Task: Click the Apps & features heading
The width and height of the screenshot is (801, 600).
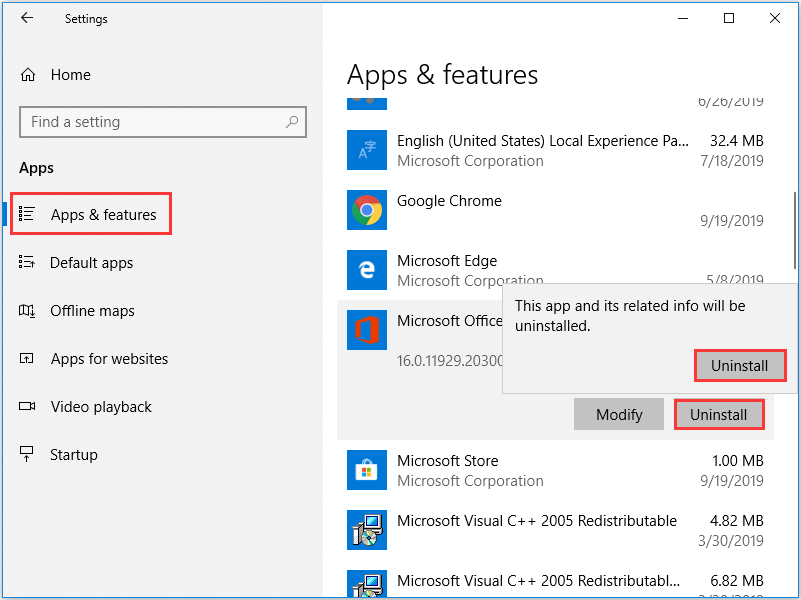Action: (442, 75)
